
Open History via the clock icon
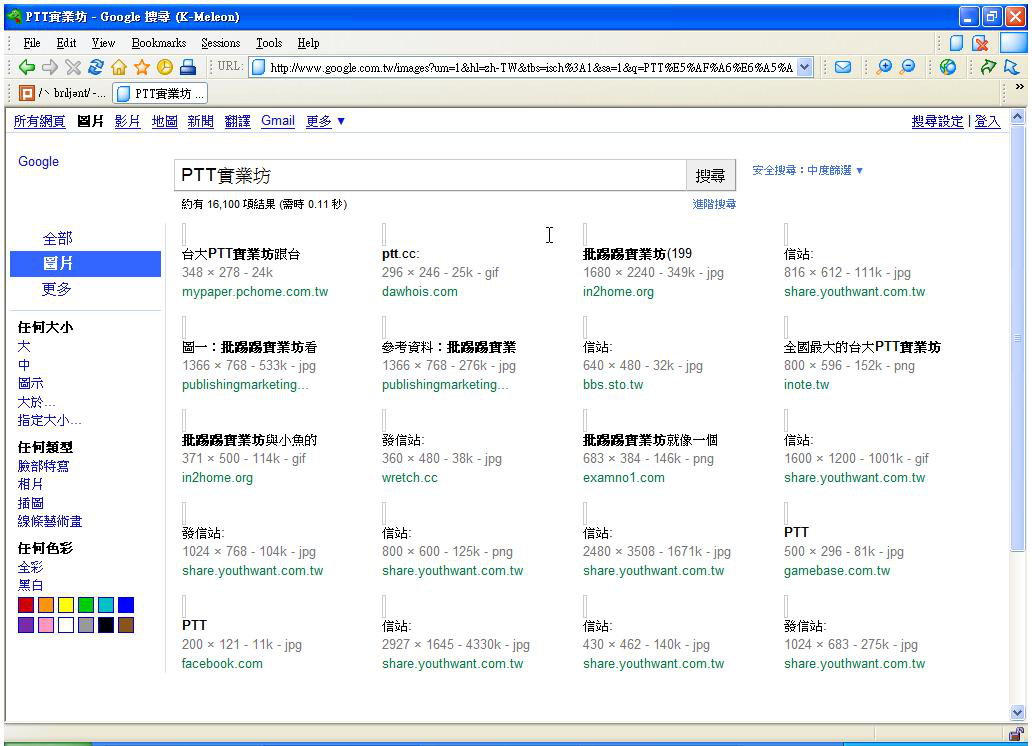pos(164,68)
